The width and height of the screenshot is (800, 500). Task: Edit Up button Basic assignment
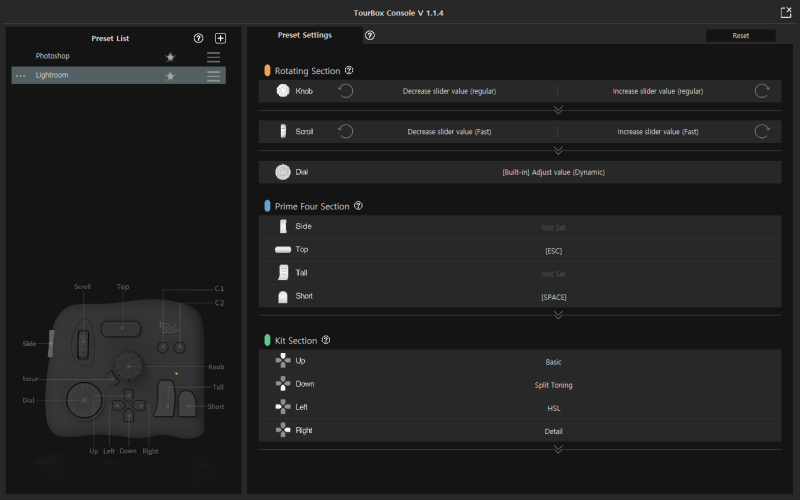(x=554, y=362)
